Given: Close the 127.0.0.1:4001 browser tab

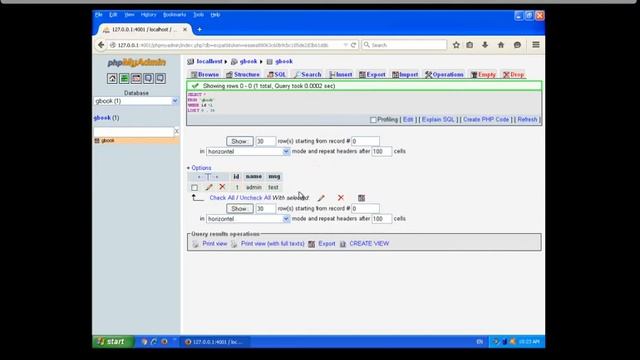Looking at the screenshot, I should [185, 29].
